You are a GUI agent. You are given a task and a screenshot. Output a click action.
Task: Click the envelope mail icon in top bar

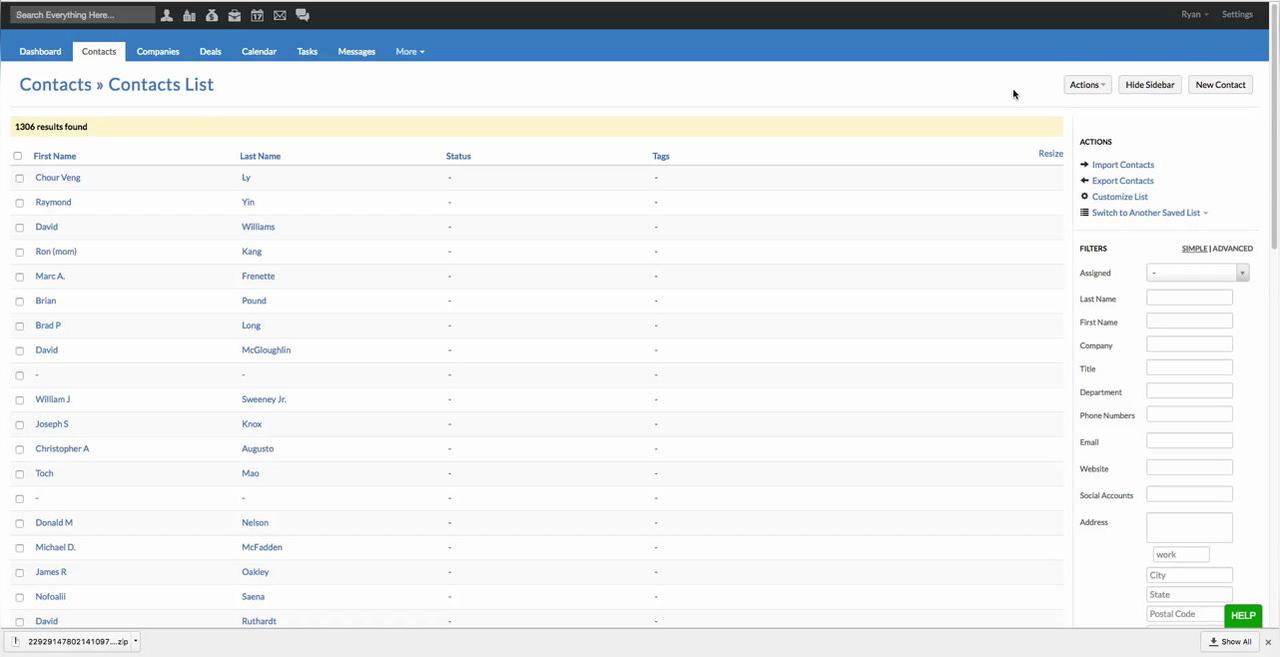coord(279,15)
